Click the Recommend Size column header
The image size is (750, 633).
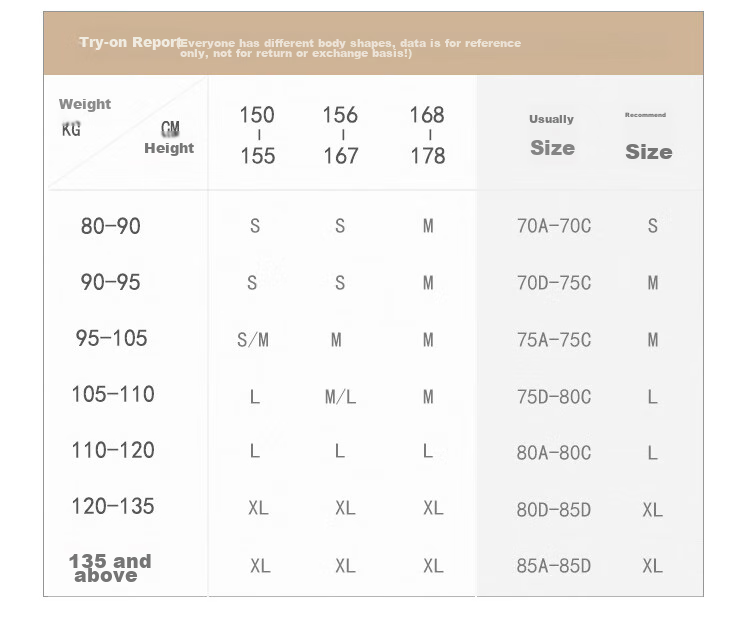click(649, 137)
